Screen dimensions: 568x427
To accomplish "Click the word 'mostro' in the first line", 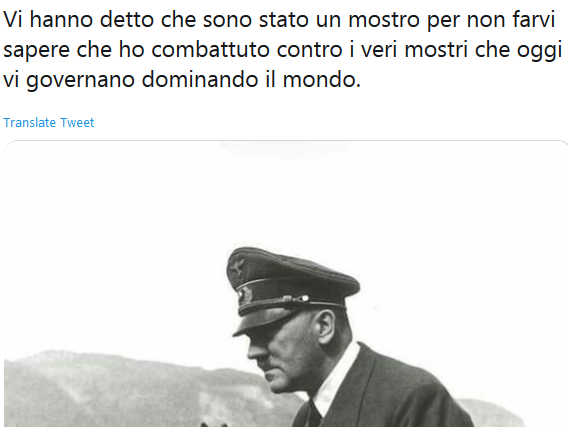I will pos(384,19).
